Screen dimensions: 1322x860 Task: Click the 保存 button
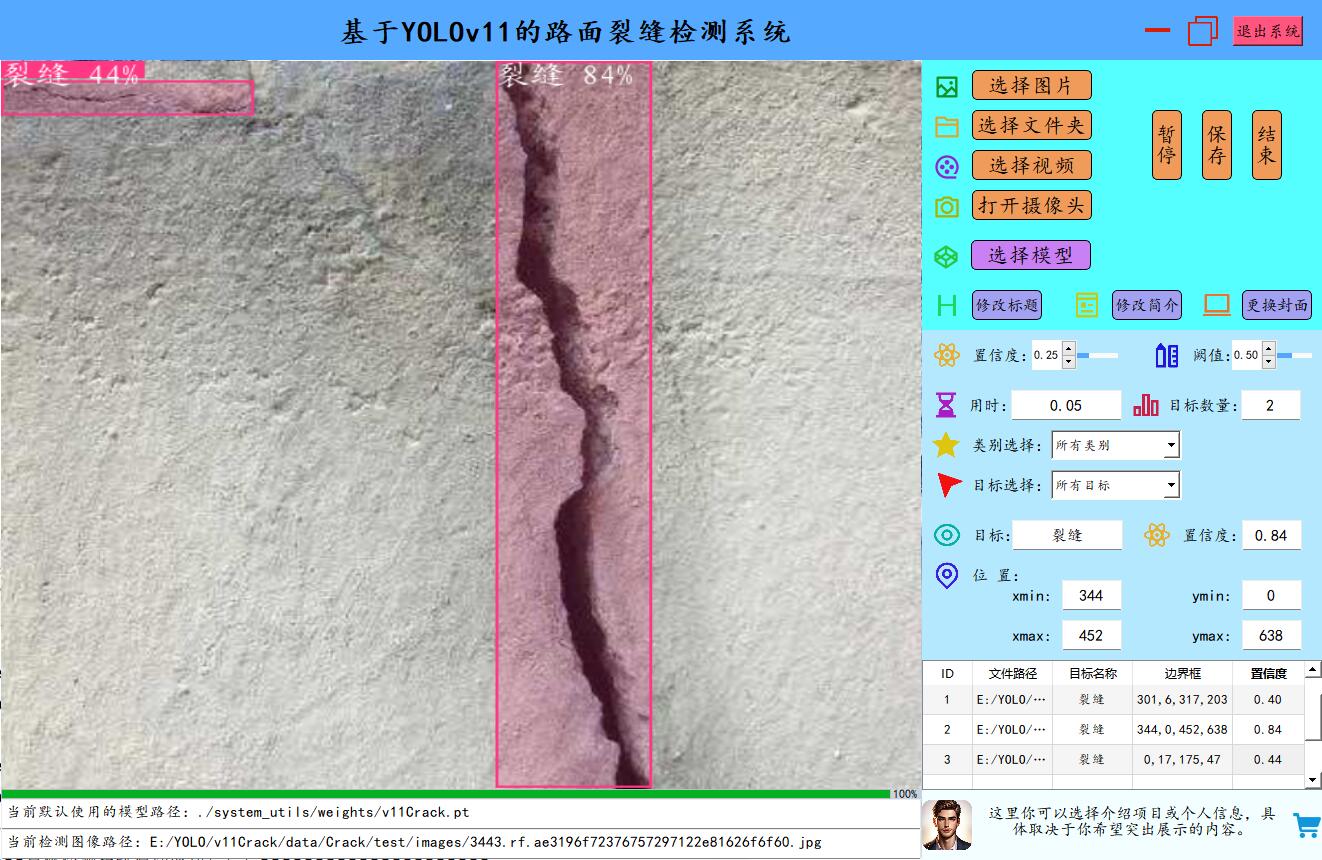1216,145
